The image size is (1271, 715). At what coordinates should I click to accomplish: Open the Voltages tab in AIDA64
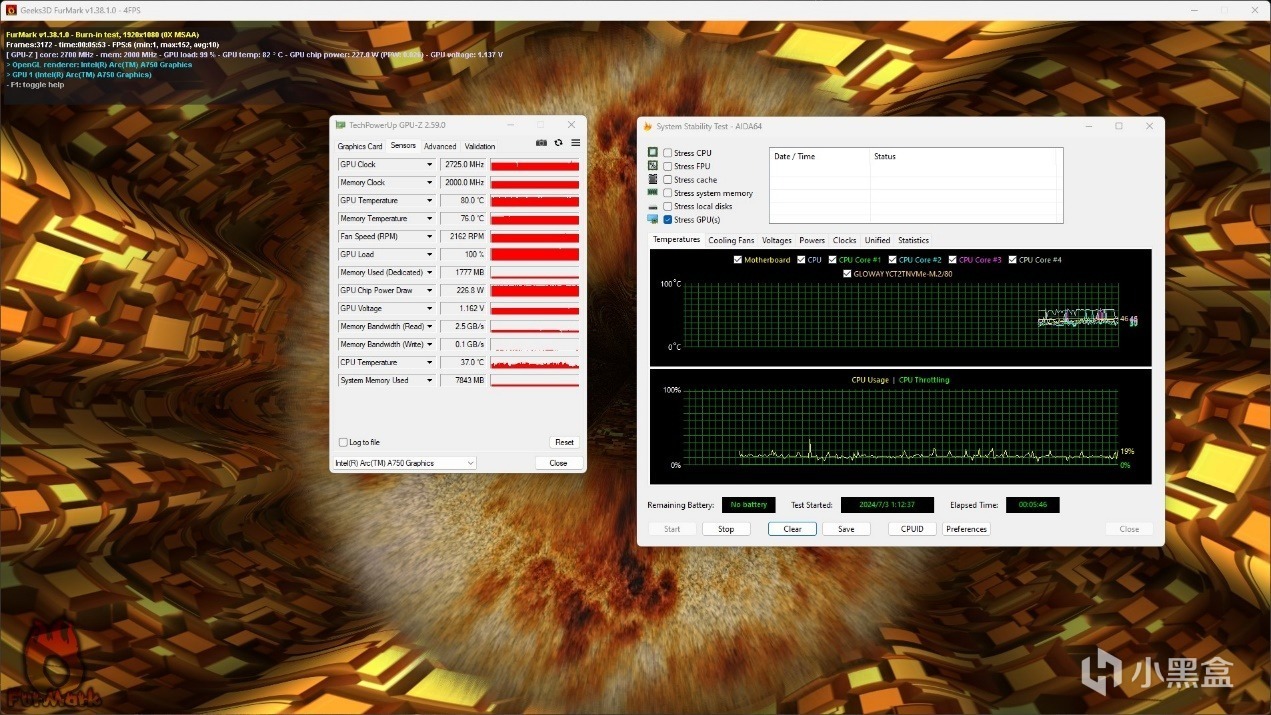point(777,240)
